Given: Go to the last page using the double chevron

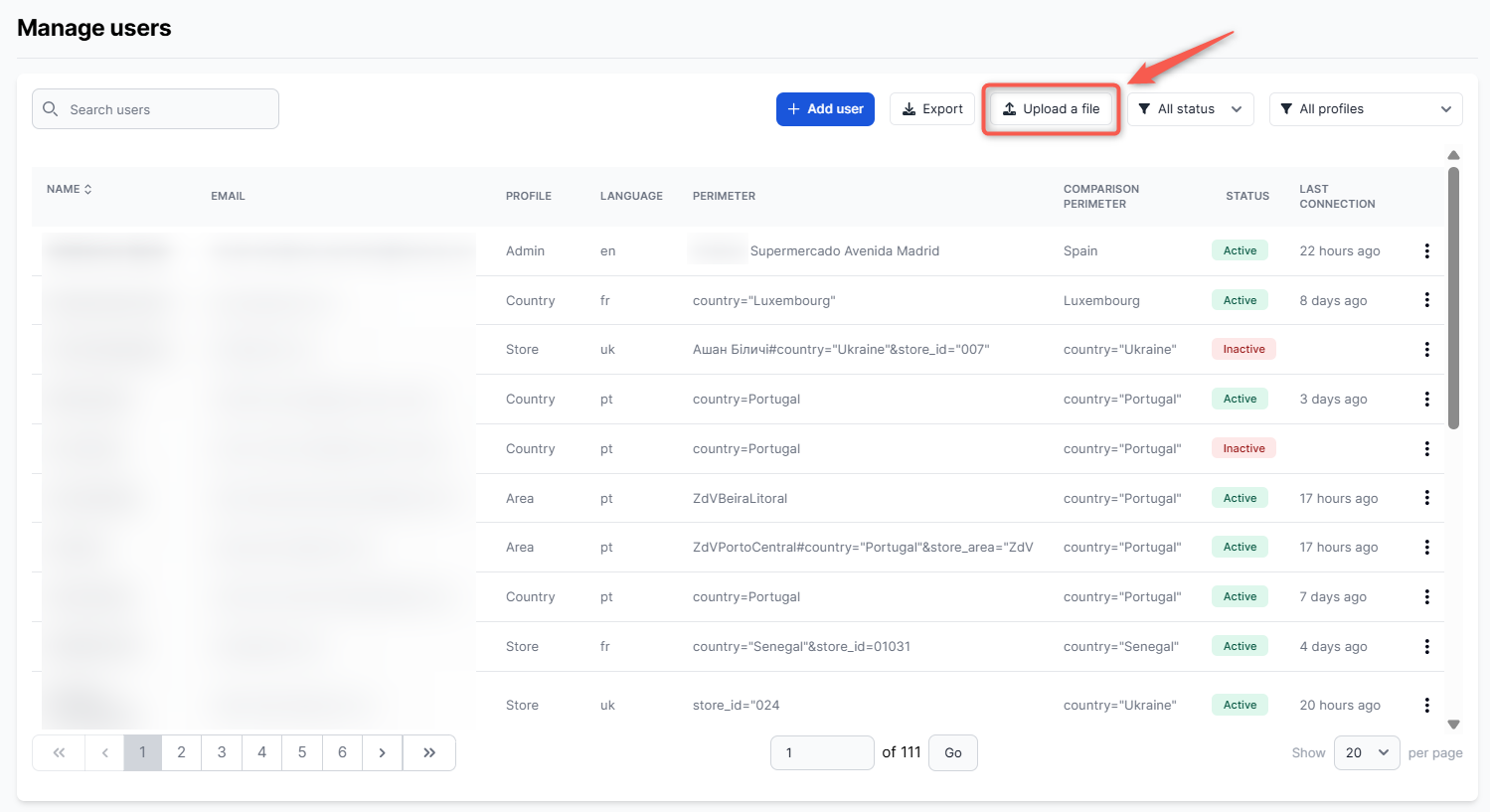Looking at the screenshot, I should point(429,753).
